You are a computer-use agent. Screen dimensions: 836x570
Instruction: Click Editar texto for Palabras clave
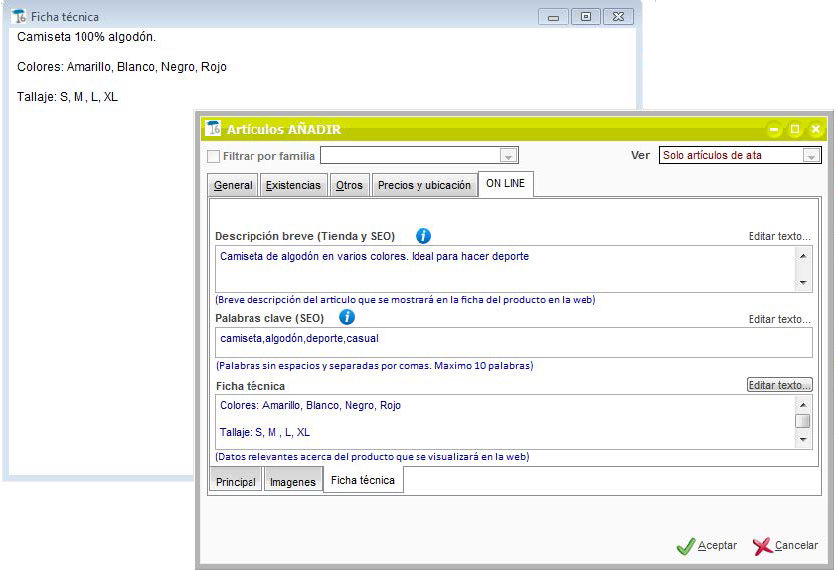point(779,319)
